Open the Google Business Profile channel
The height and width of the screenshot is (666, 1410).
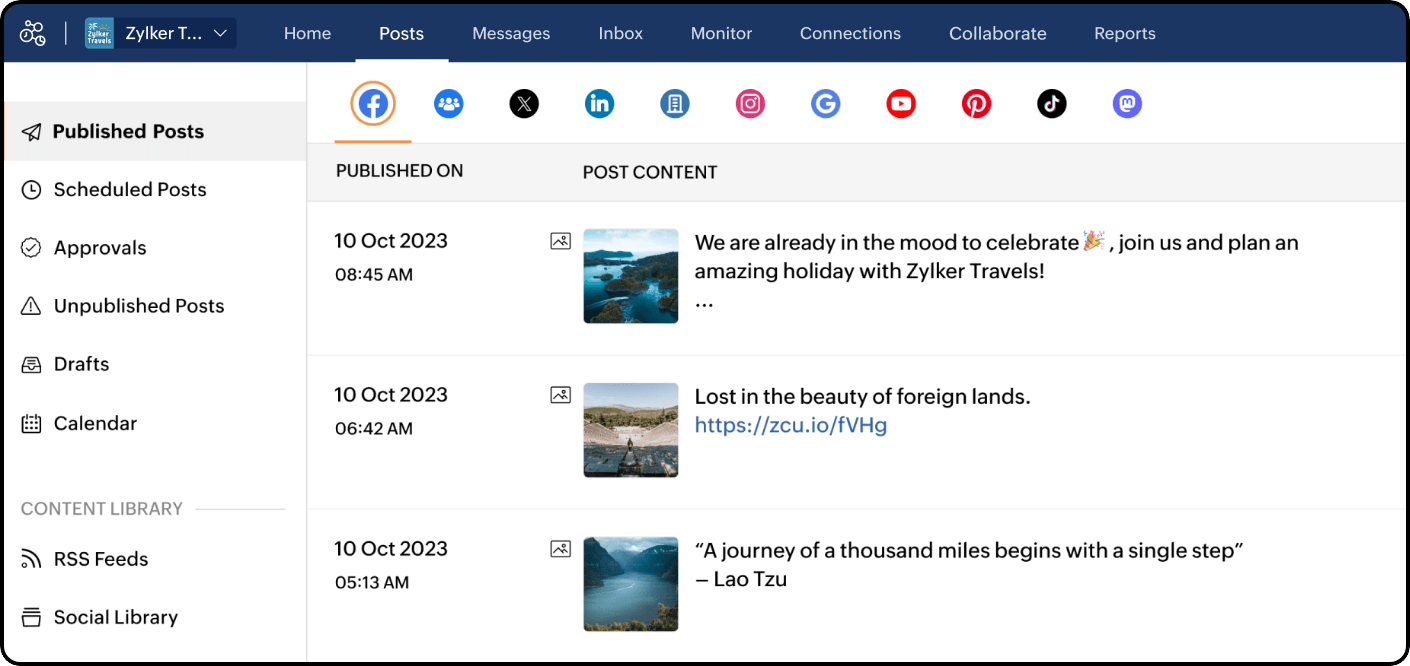point(825,104)
